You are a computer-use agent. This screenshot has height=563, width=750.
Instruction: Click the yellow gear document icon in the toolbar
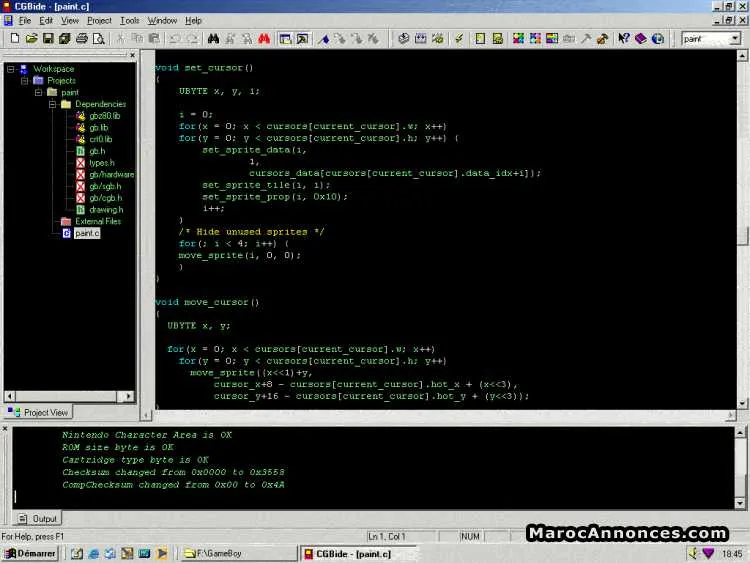pos(497,39)
